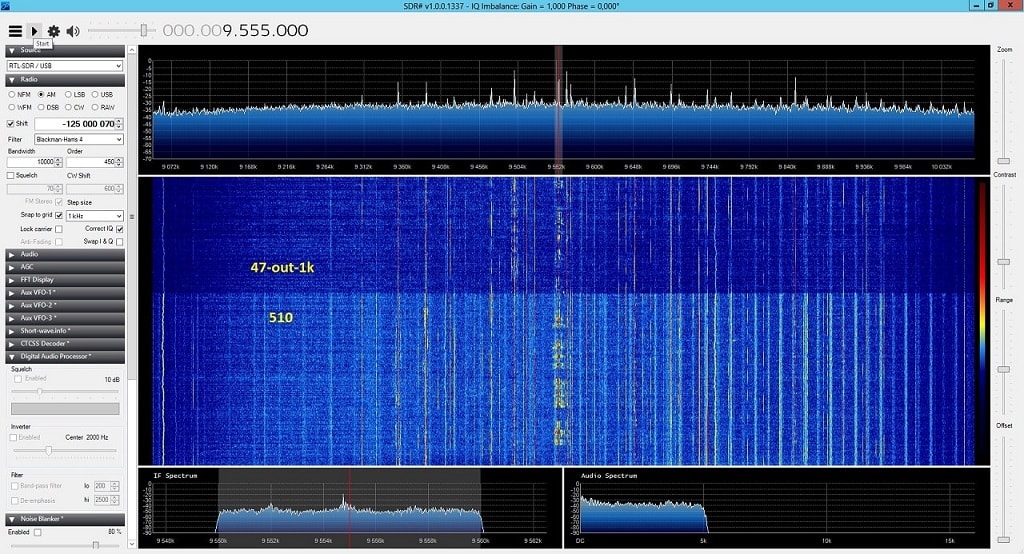1024x554 pixels.
Task: Enable the Noise Blanker checkbox
Action: 37,532
